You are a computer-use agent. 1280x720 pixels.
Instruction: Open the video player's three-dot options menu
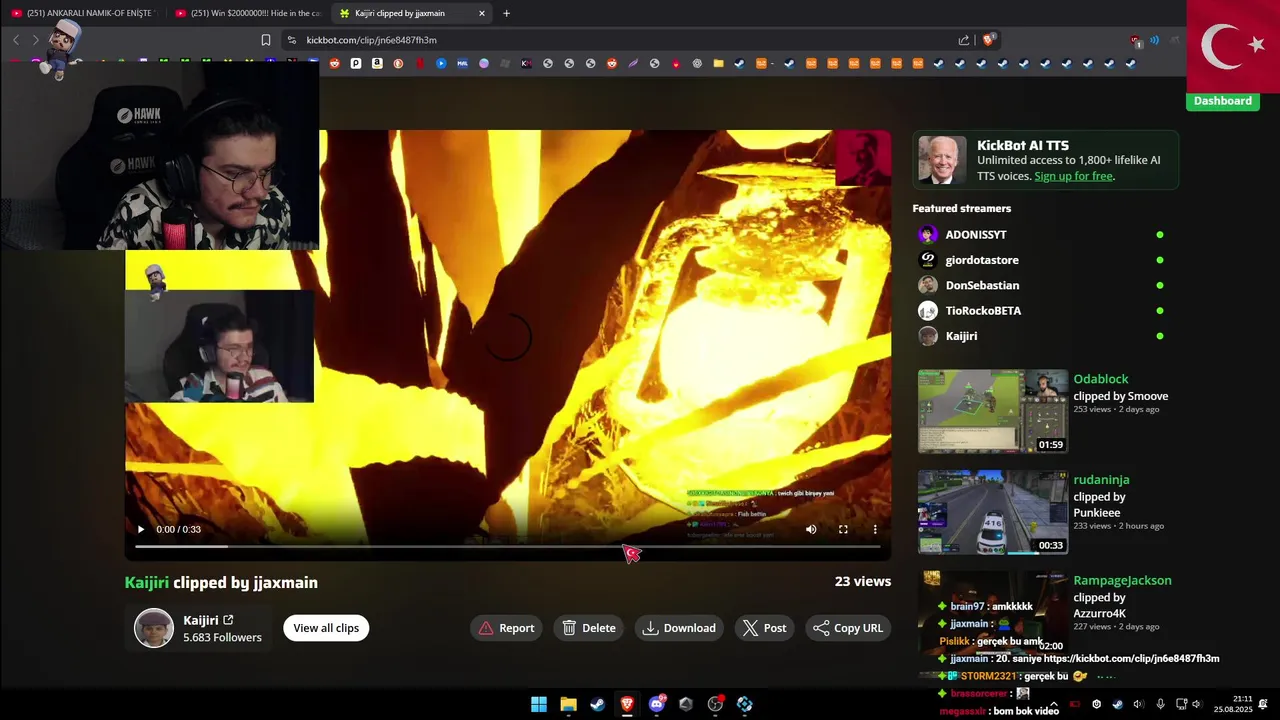(875, 529)
